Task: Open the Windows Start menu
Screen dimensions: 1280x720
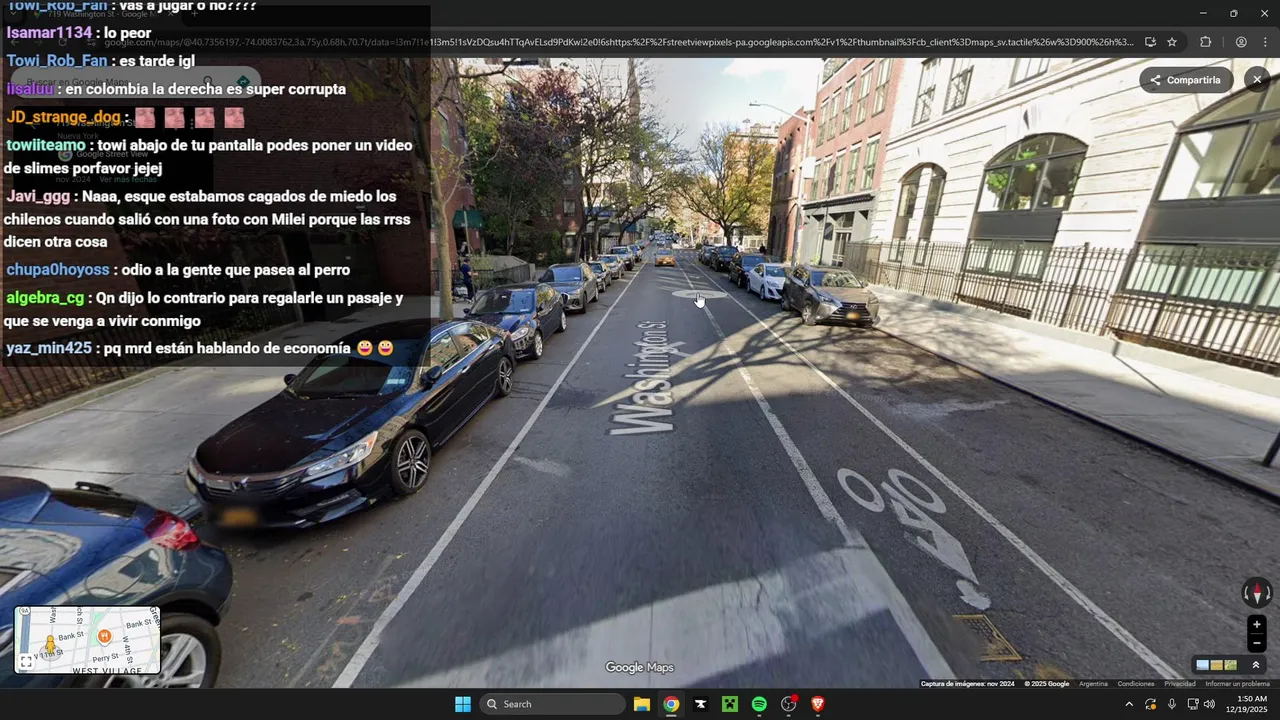Action: pos(463,704)
